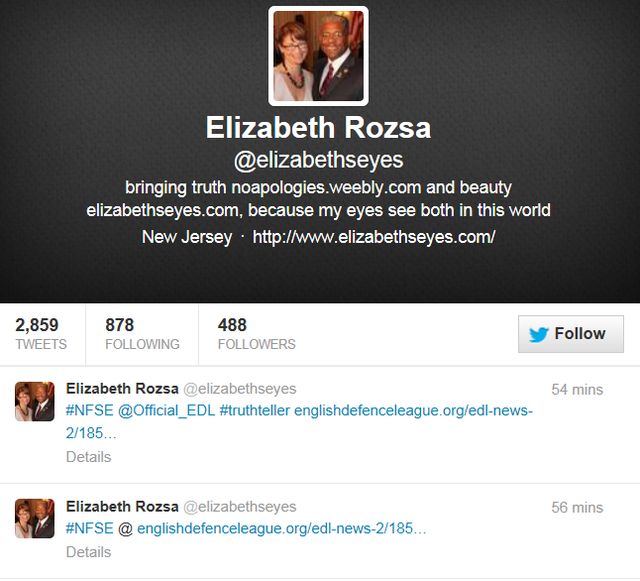Click the 56 mins timestamp

click(577, 508)
